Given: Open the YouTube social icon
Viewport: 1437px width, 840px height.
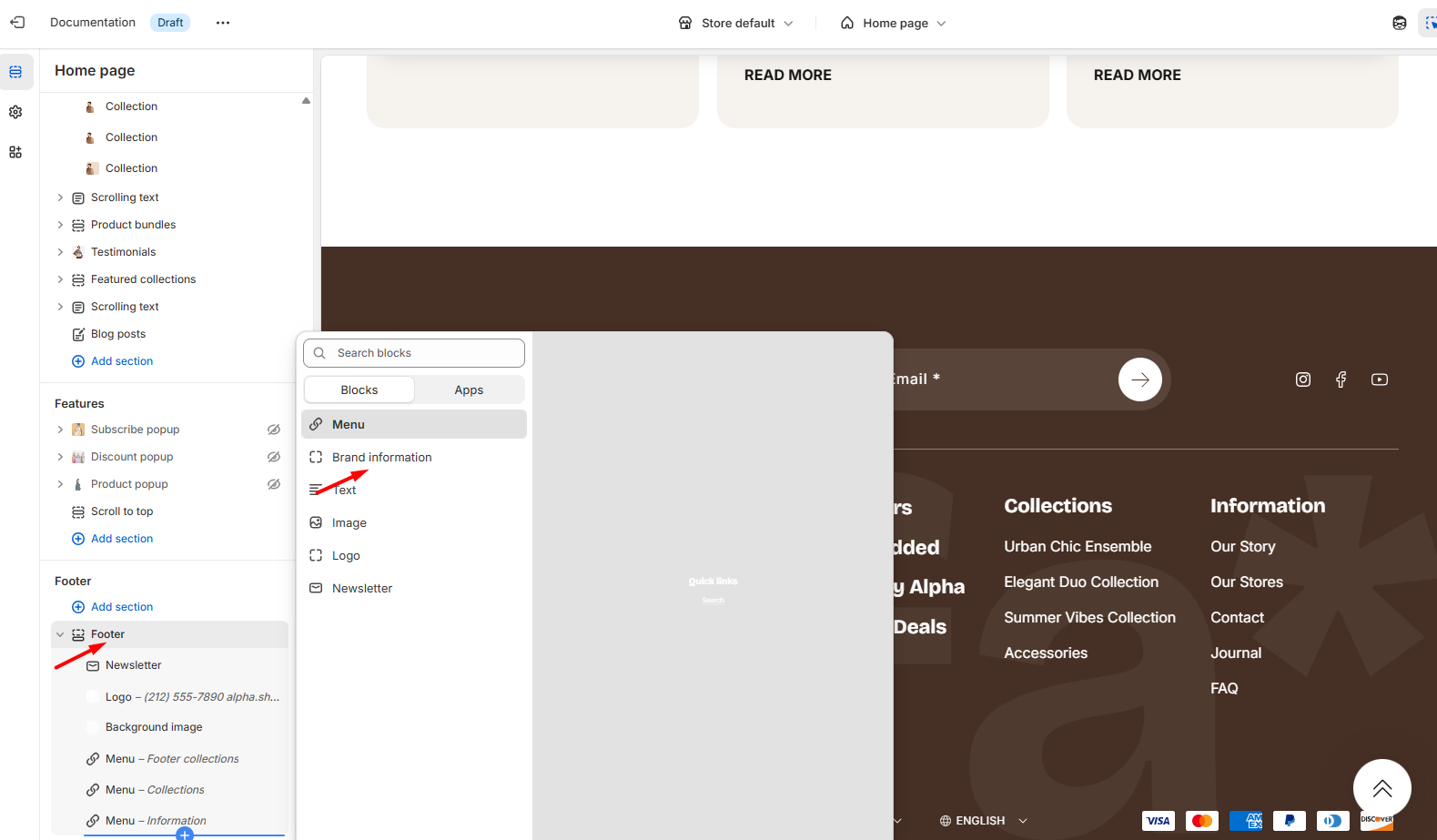Looking at the screenshot, I should [x=1380, y=380].
